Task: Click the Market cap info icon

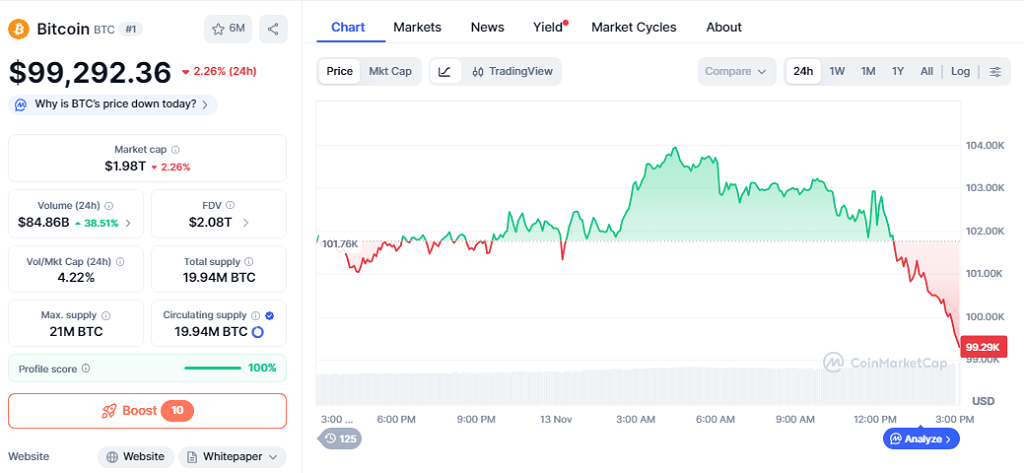Action: click(175, 150)
